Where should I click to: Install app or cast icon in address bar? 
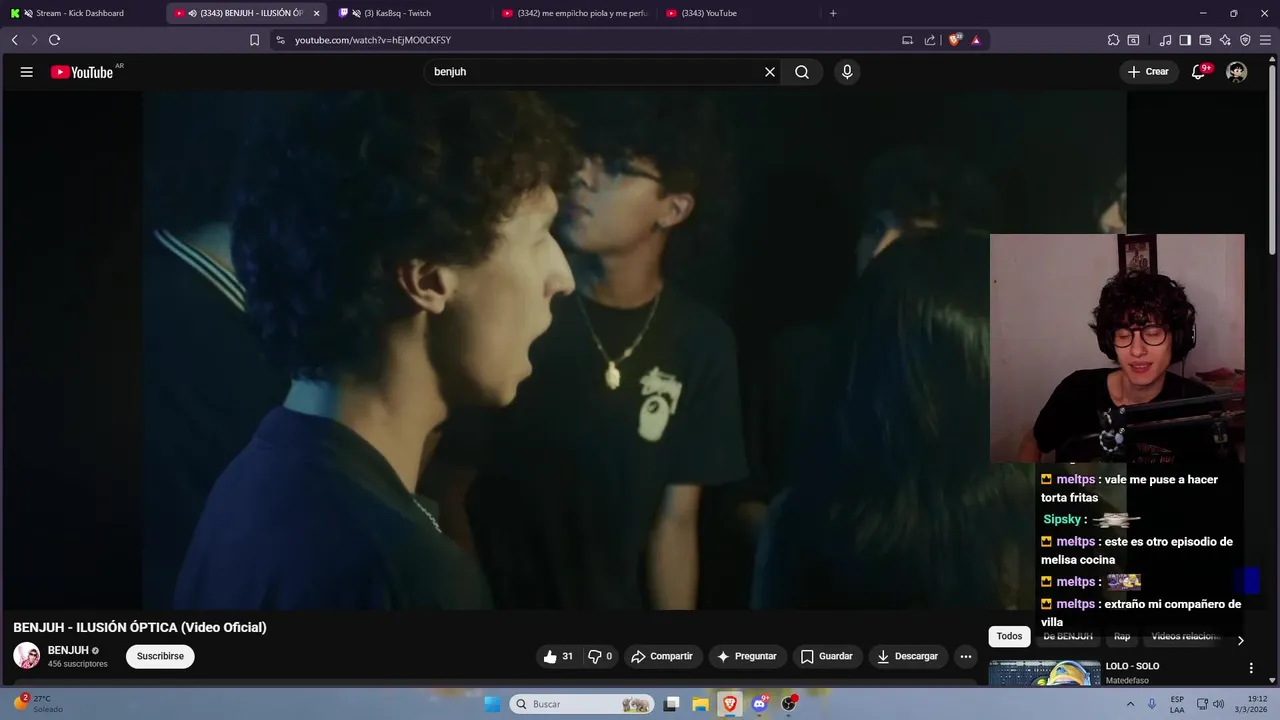907,40
